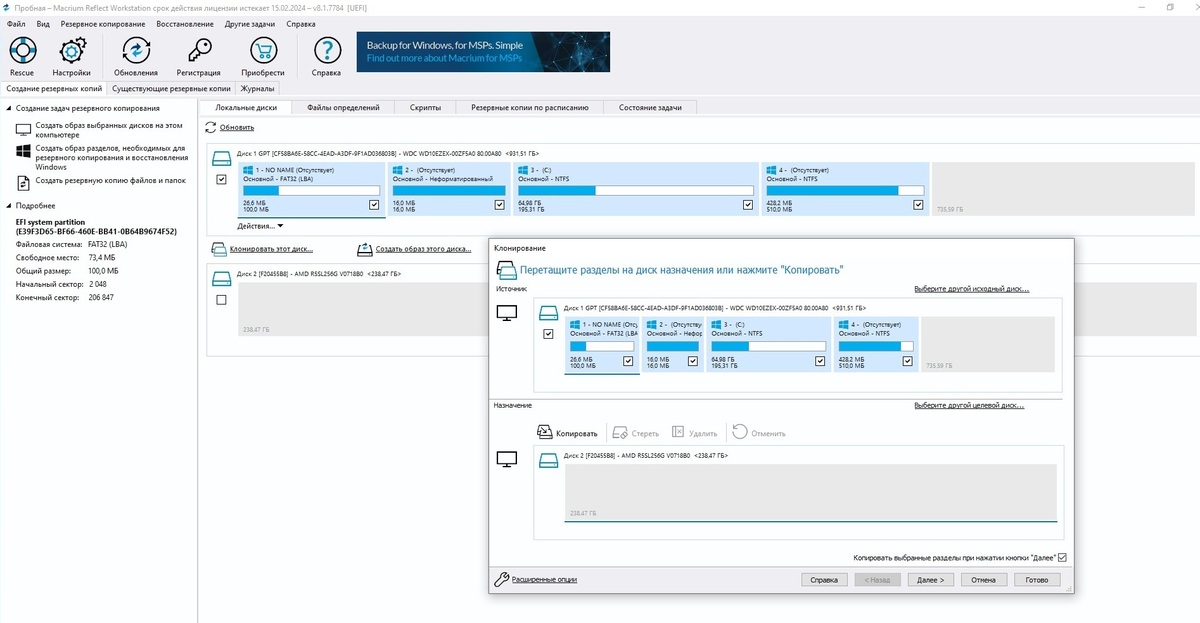
Task: Uncheck partition 4 NTFS in main window
Action: pyautogui.click(x=918, y=205)
